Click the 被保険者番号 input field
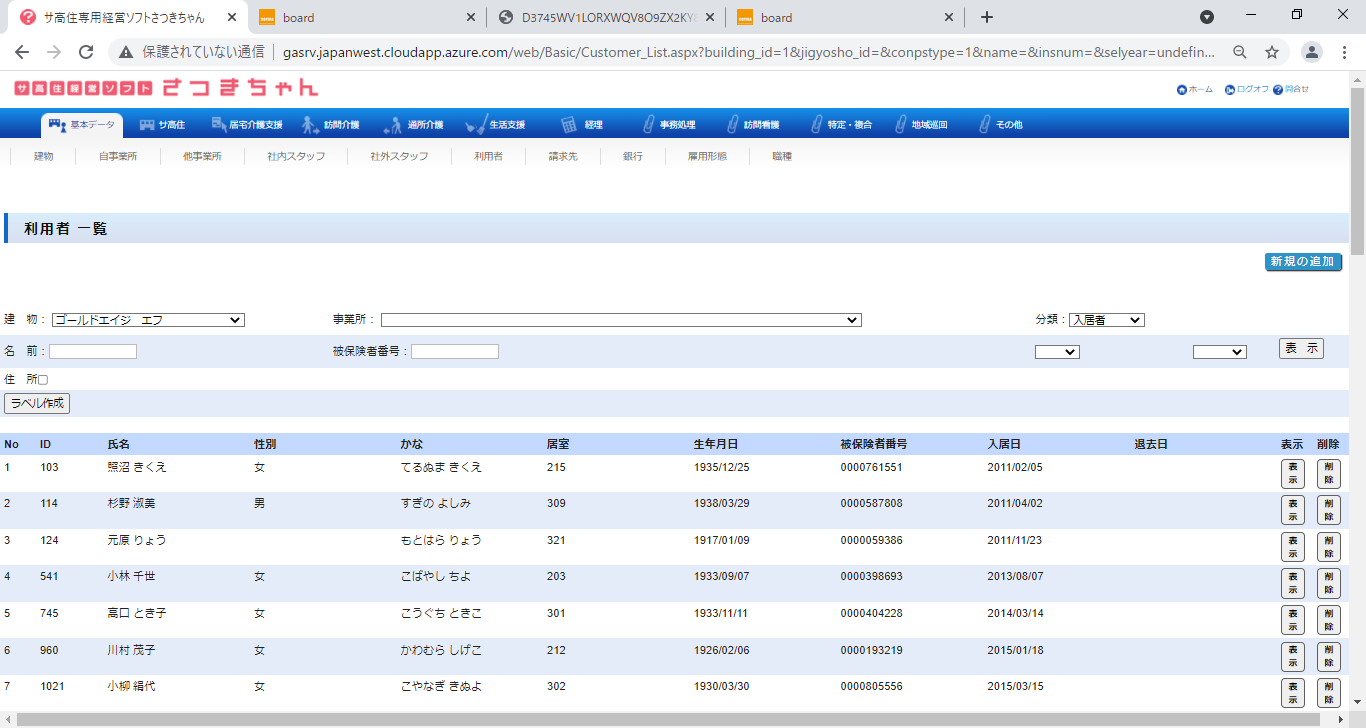Image resolution: width=1366 pixels, height=728 pixels. pyautogui.click(x=454, y=352)
